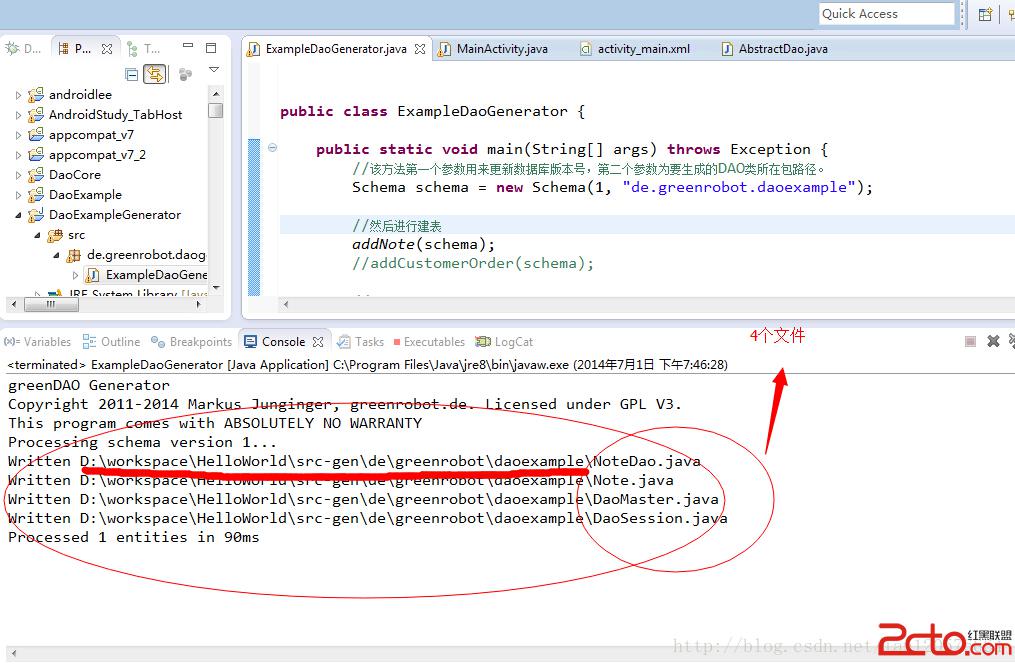Viewport: 1015px width, 666px height.
Task: Click the 'de.greenrobot.daoexample' string literal
Action: [739, 188]
